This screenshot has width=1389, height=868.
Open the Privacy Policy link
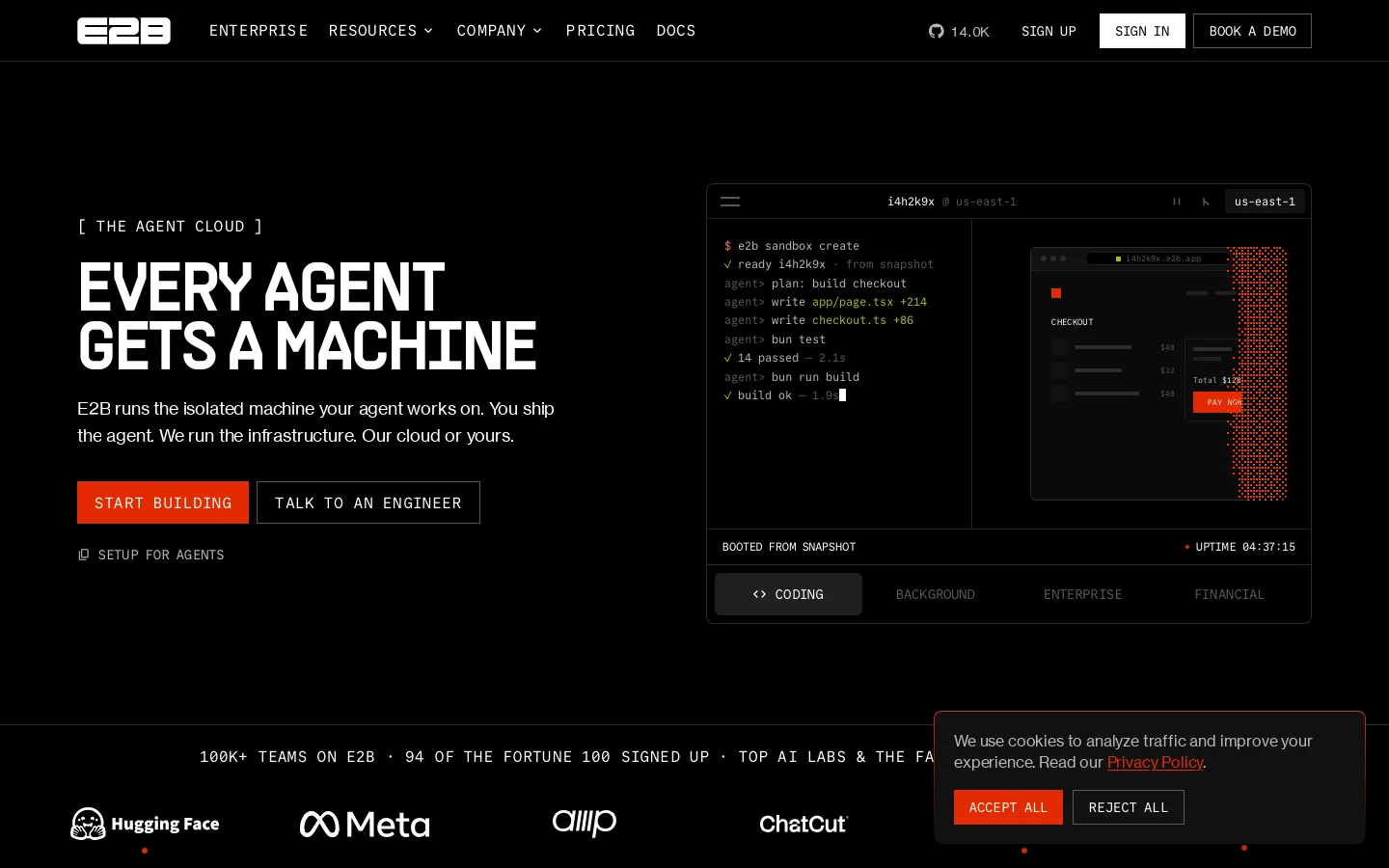click(1155, 762)
